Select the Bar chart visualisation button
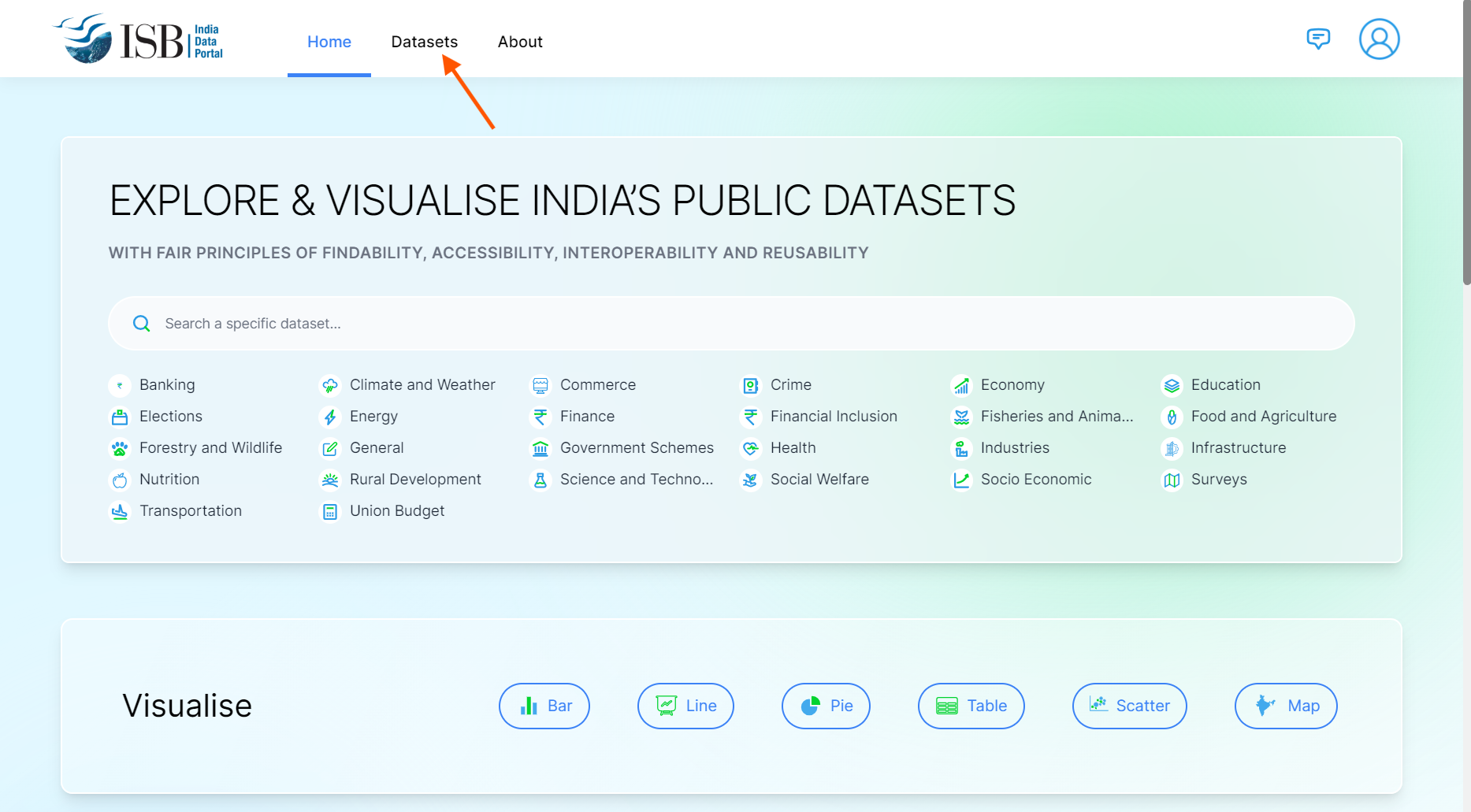This screenshot has width=1471, height=812. [x=544, y=706]
